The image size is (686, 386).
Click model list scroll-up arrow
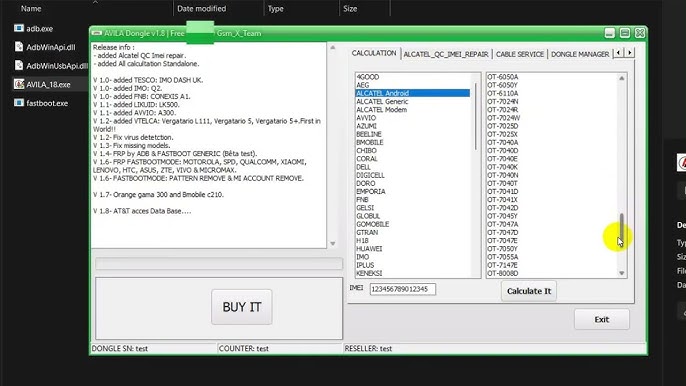point(622,78)
